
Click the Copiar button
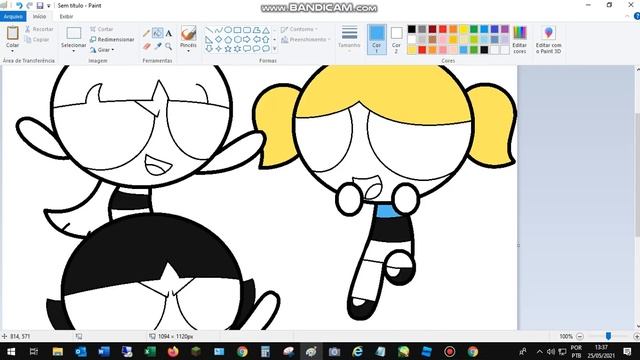[37, 40]
